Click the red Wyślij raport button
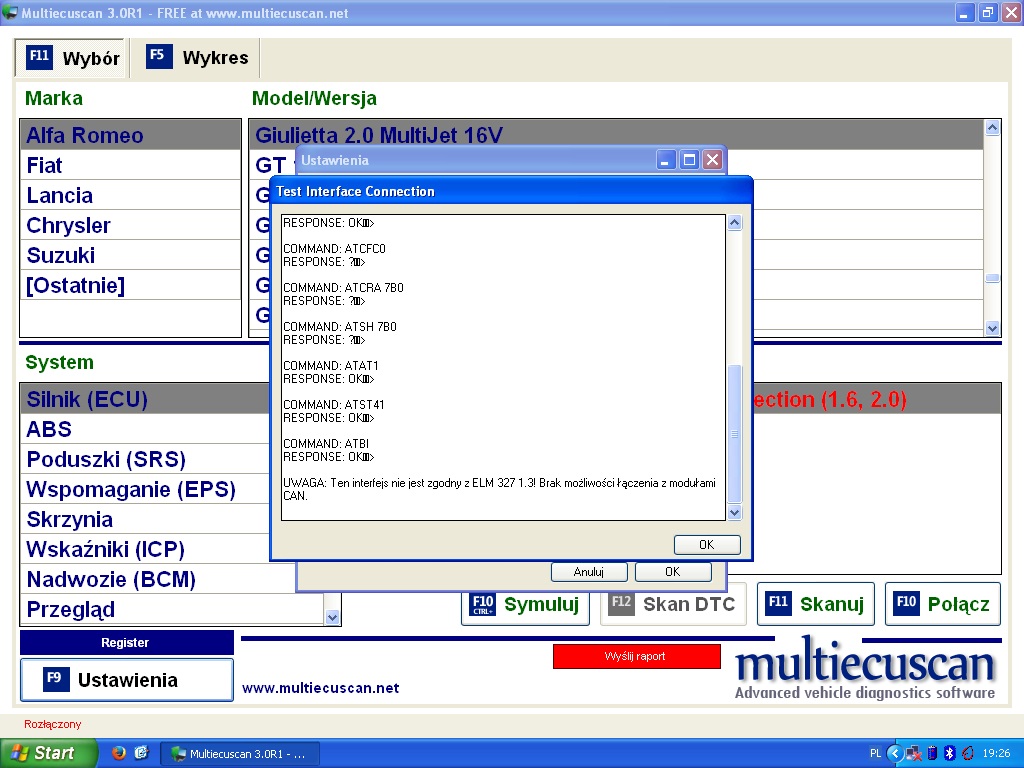 pos(636,656)
